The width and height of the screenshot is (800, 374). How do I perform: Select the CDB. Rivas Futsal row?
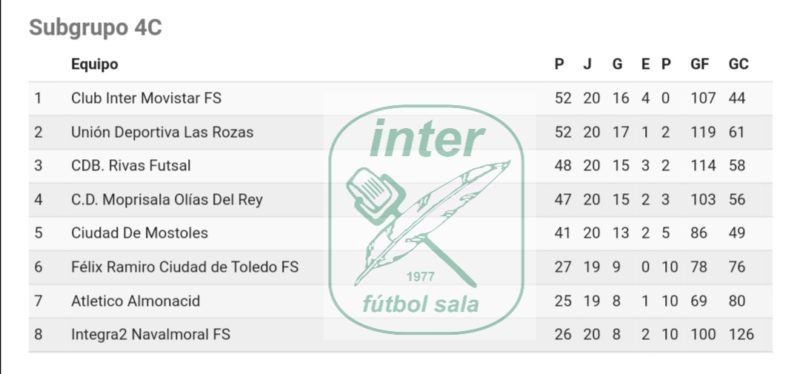coord(400,166)
